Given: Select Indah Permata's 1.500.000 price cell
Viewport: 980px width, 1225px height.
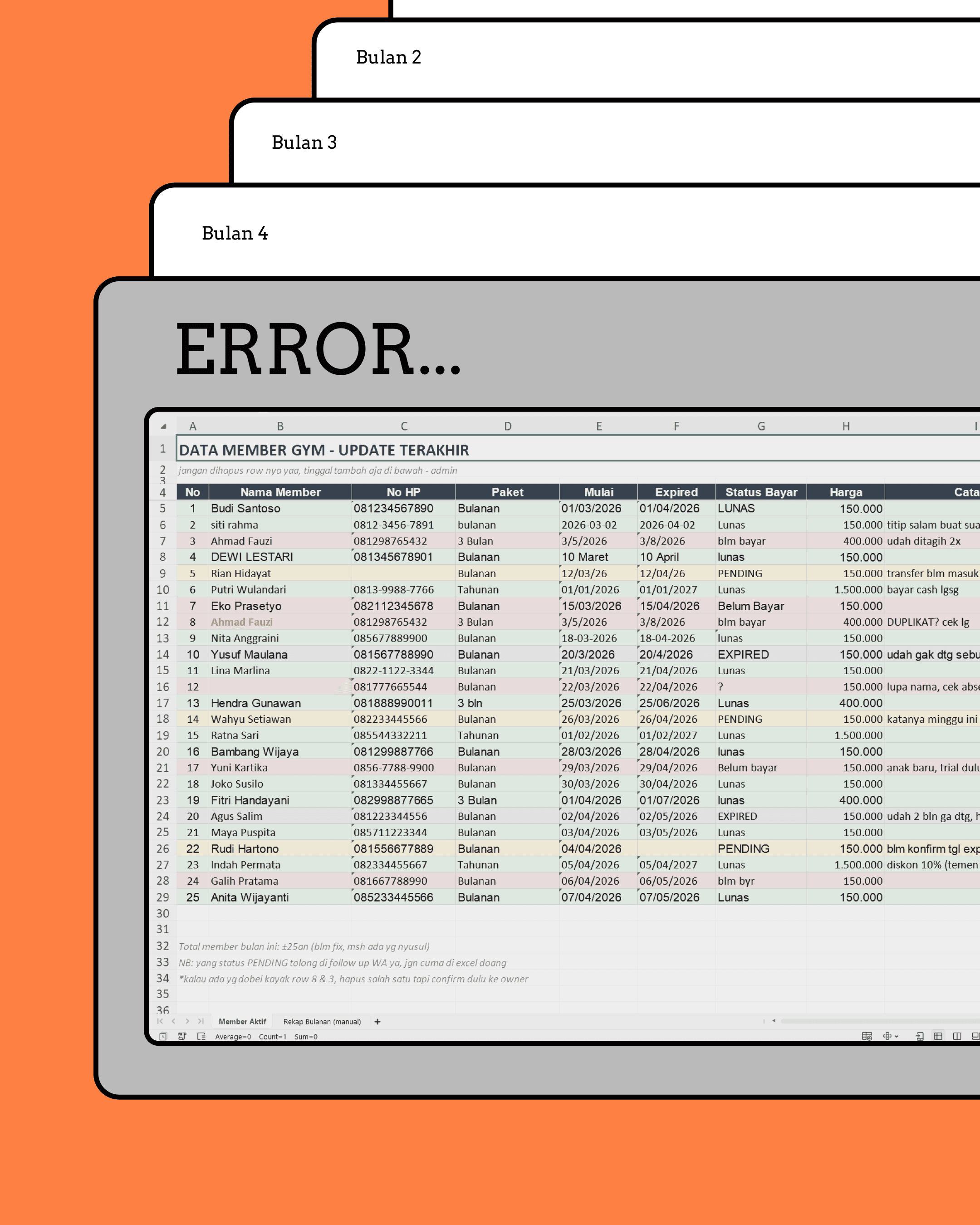Looking at the screenshot, I should coord(846,865).
